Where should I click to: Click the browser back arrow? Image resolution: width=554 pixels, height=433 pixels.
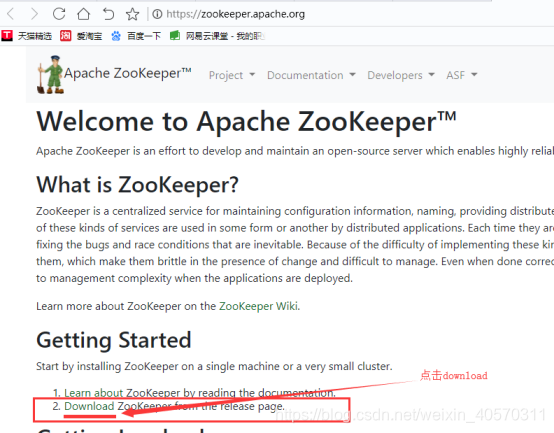coord(11,14)
